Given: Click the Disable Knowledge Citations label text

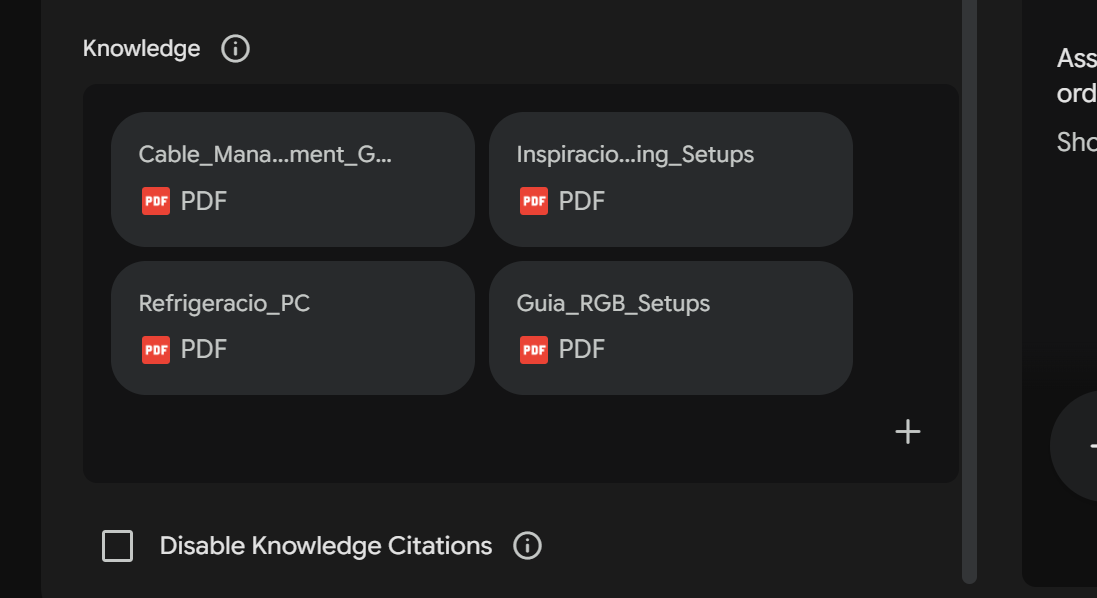Looking at the screenshot, I should pyautogui.click(x=325, y=546).
